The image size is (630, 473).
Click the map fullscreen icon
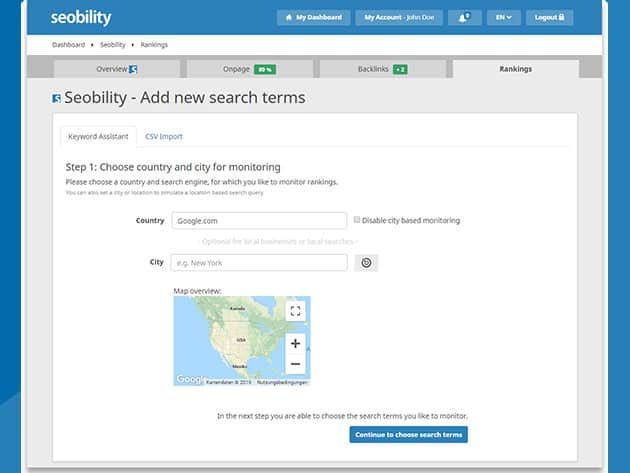[x=295, y=311]
